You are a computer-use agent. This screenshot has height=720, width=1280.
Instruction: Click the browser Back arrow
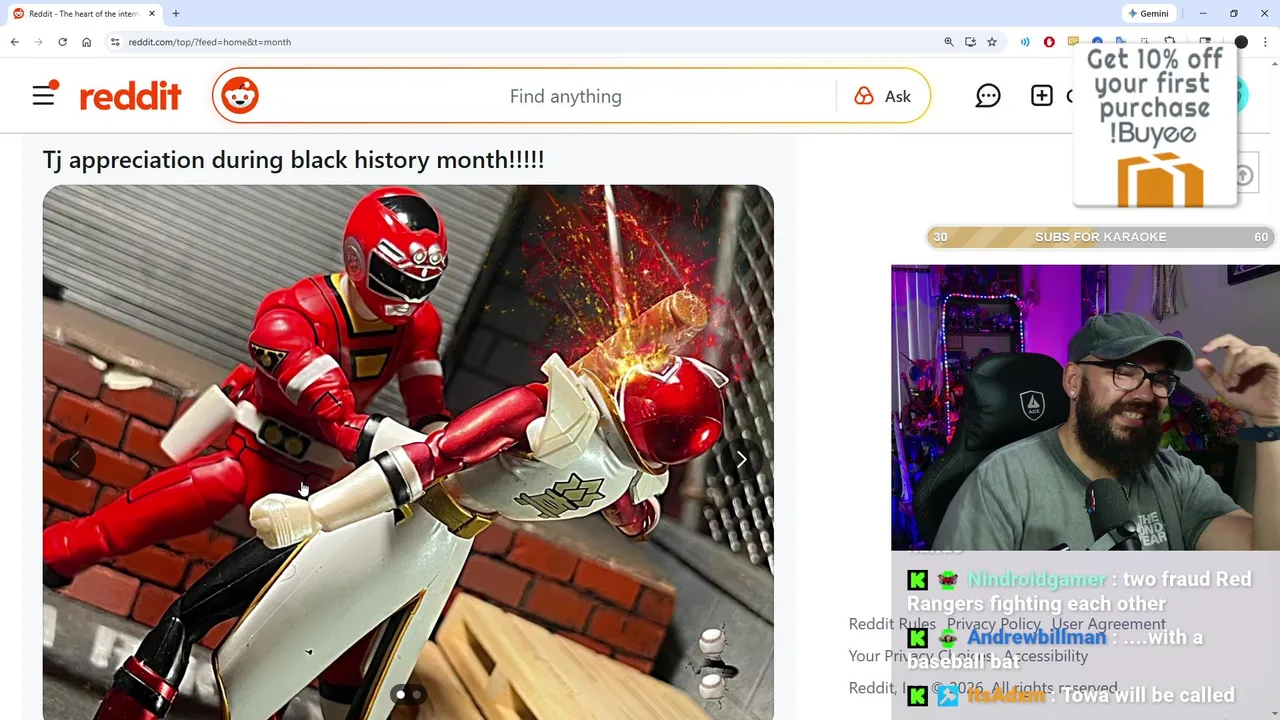pos(14,42)
